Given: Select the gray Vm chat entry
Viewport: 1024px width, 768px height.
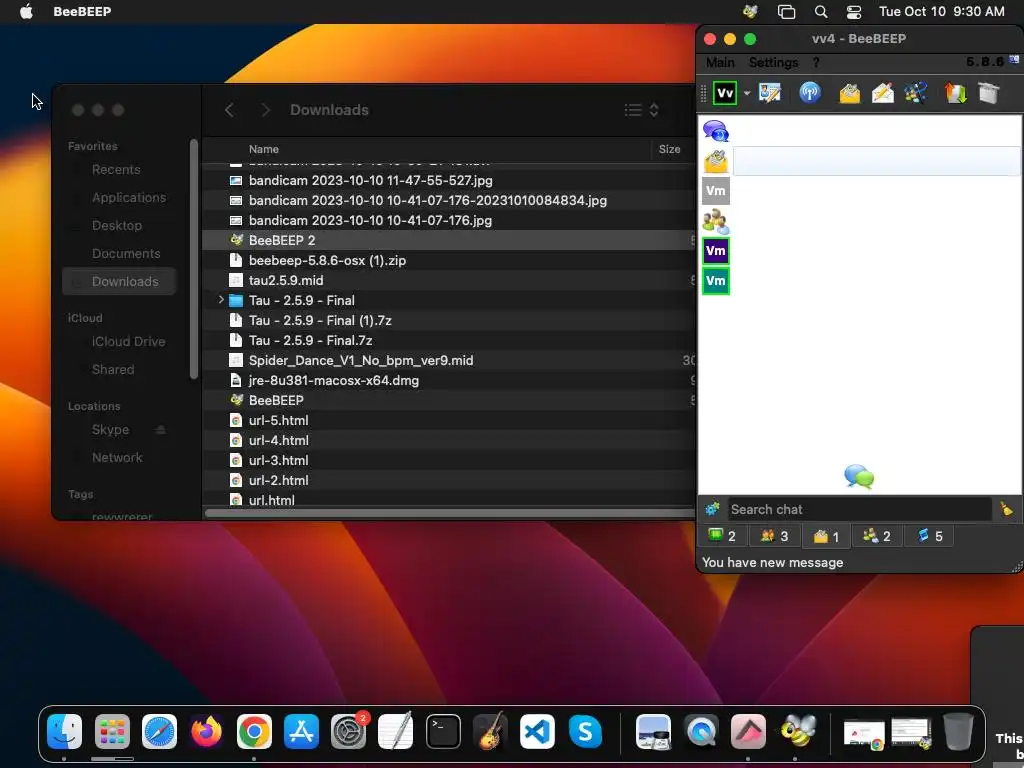Looking at the screenshot, I should coord(716,191).
